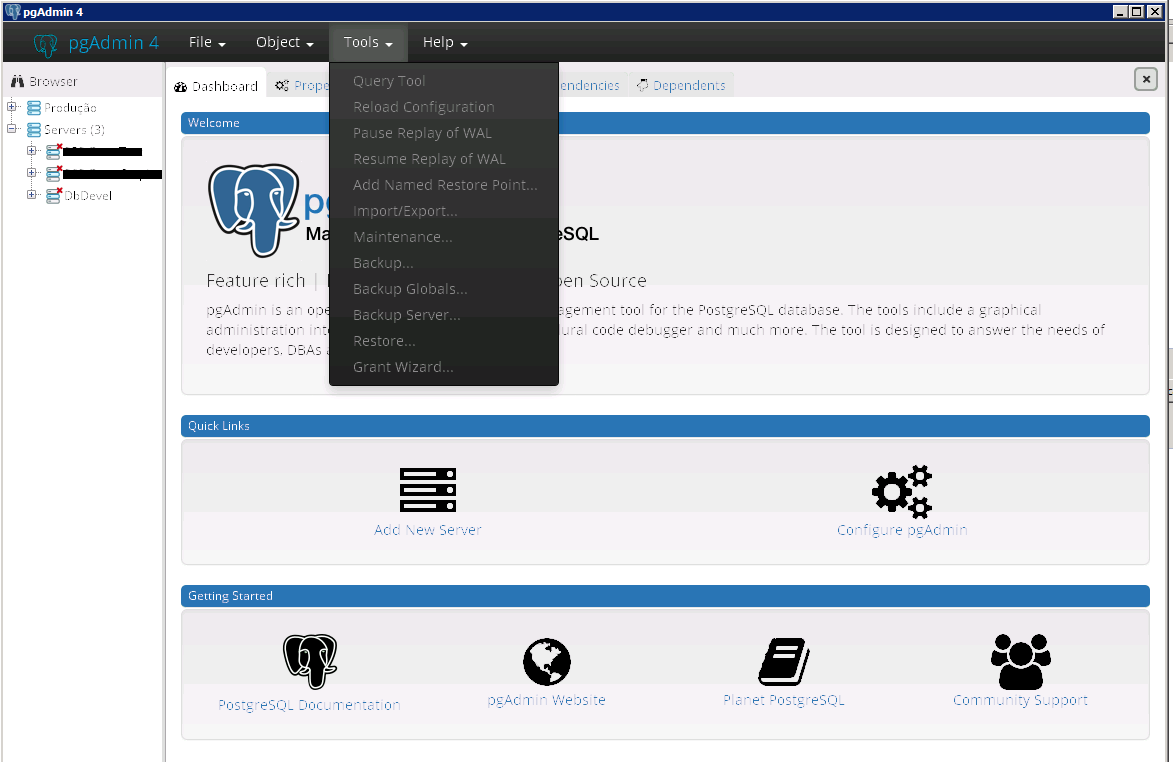Open the Help menu dropdown

click(445, 43)
